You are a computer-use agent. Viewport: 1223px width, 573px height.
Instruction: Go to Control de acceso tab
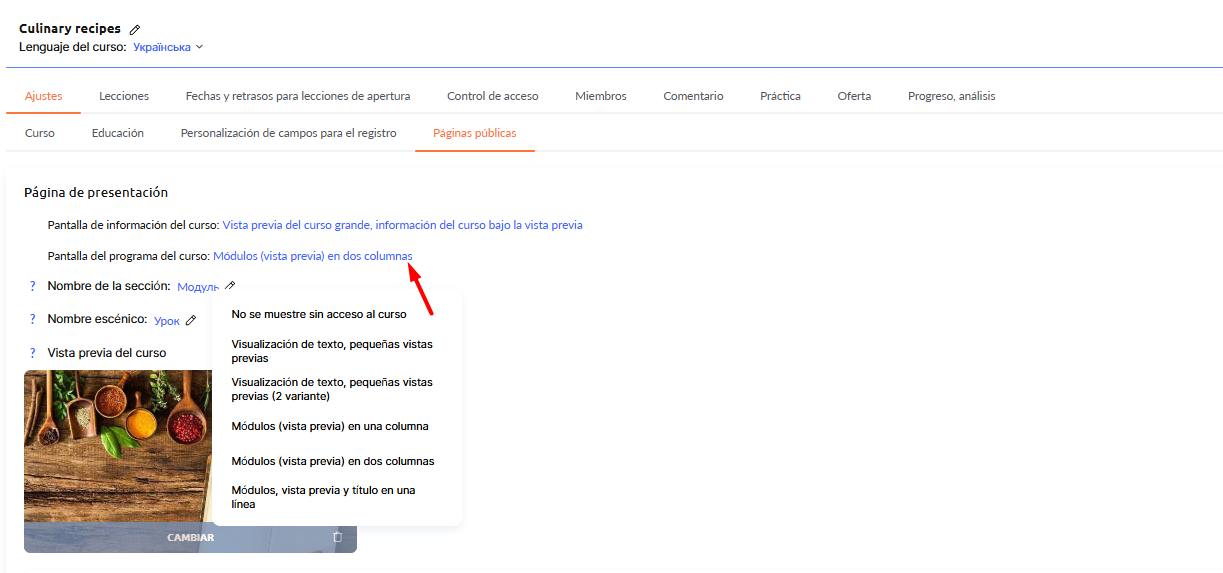coord(493,96)
